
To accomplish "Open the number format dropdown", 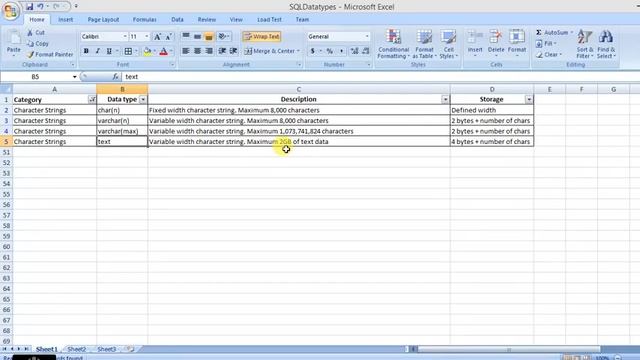I will (367, 37).
